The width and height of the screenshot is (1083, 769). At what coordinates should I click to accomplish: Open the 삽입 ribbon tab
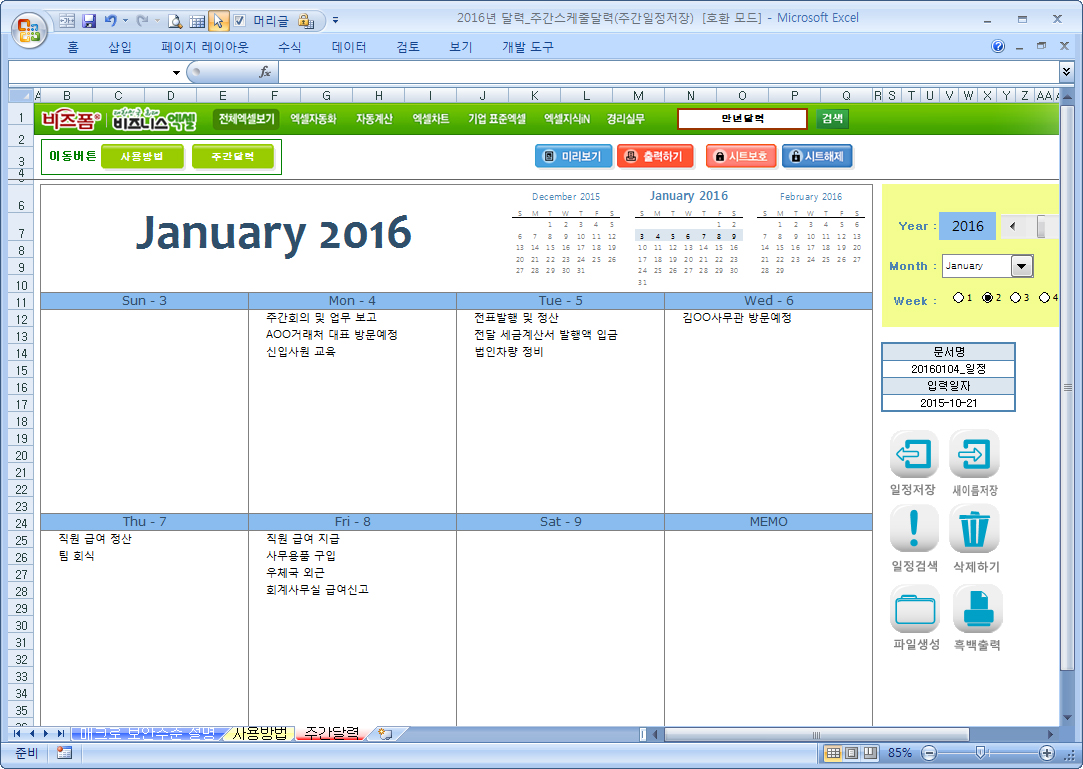click(x=119, y=47)
